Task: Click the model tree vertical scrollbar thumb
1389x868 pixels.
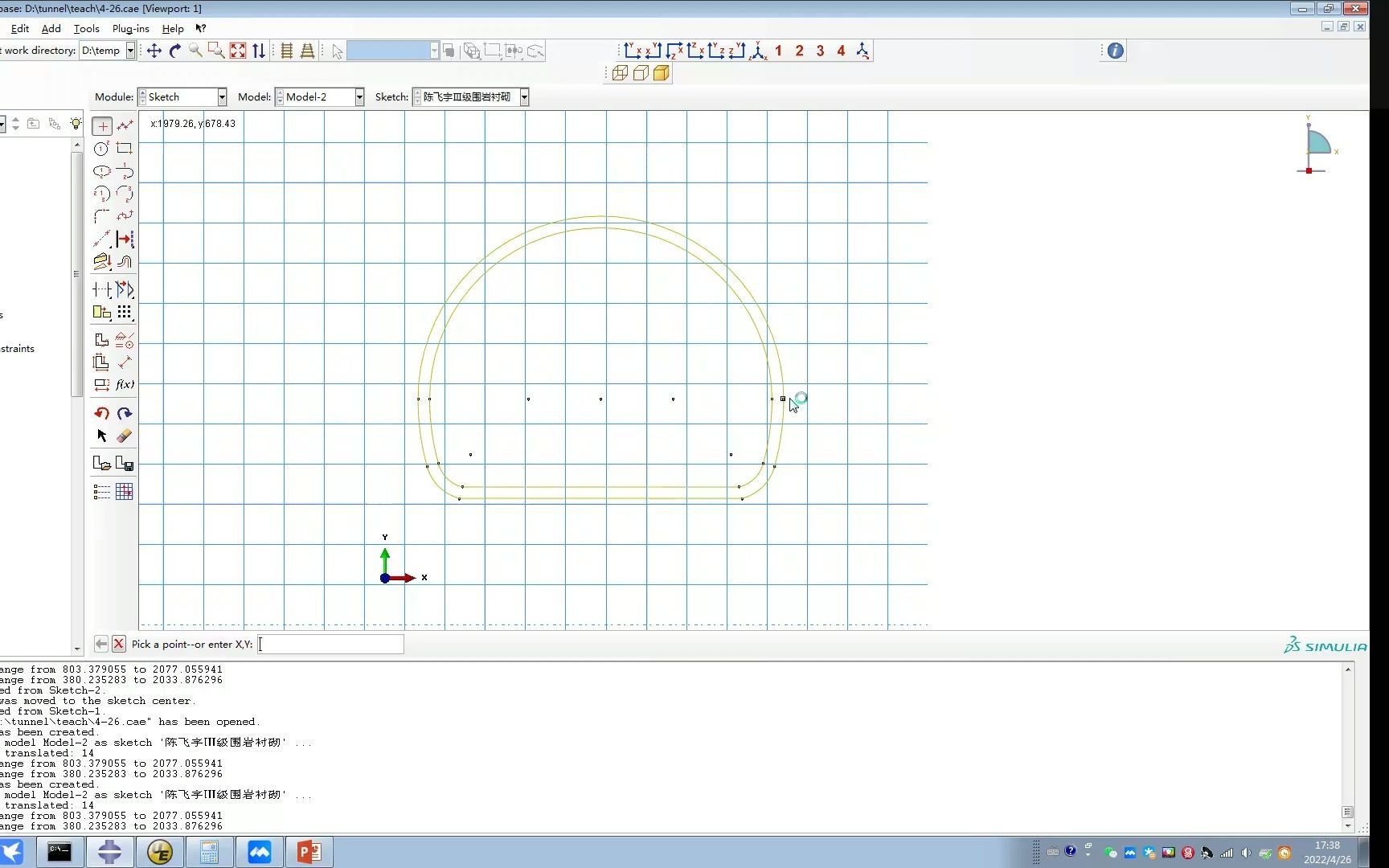Action: [76, 274]
